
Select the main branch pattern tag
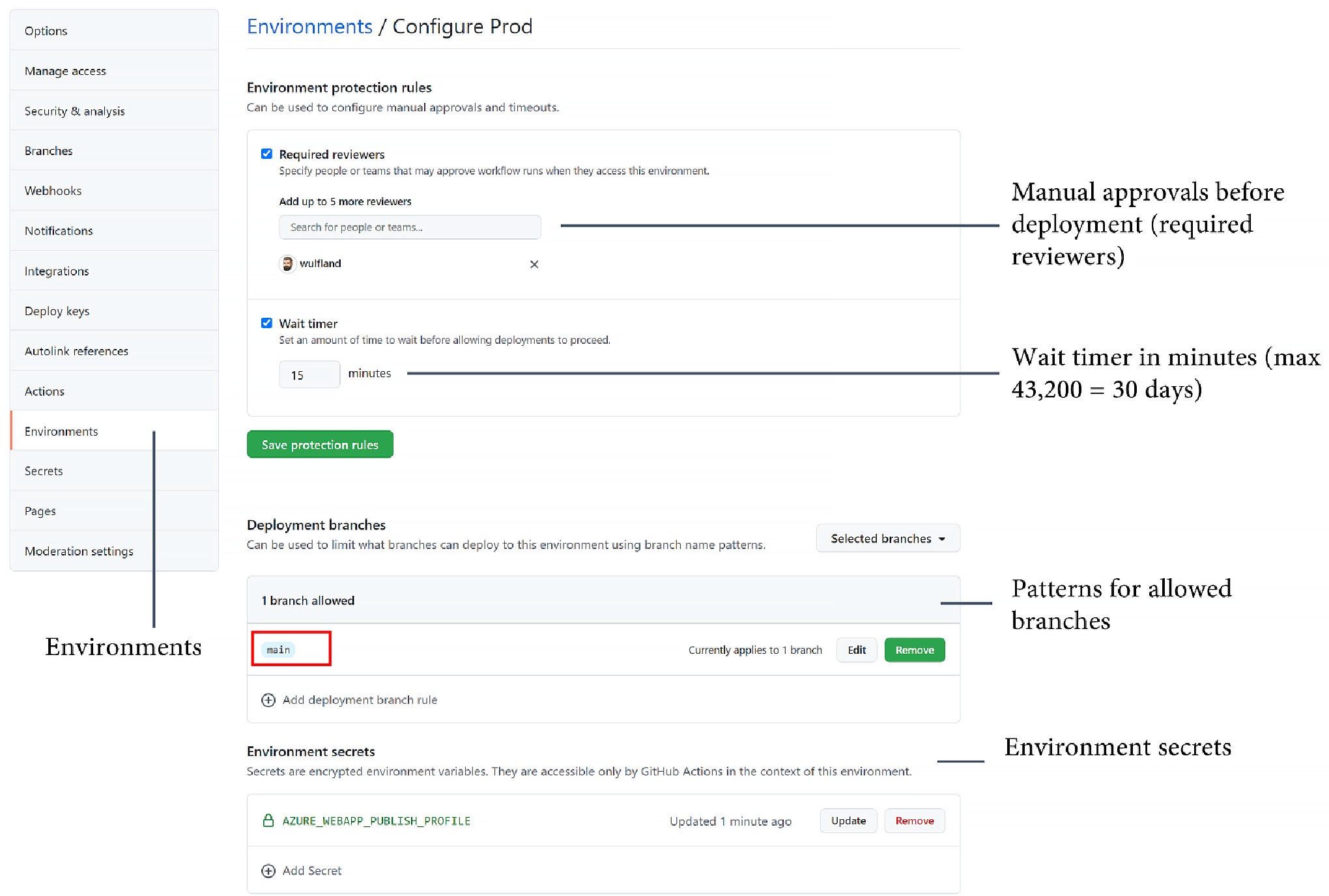tap(278, 650)
